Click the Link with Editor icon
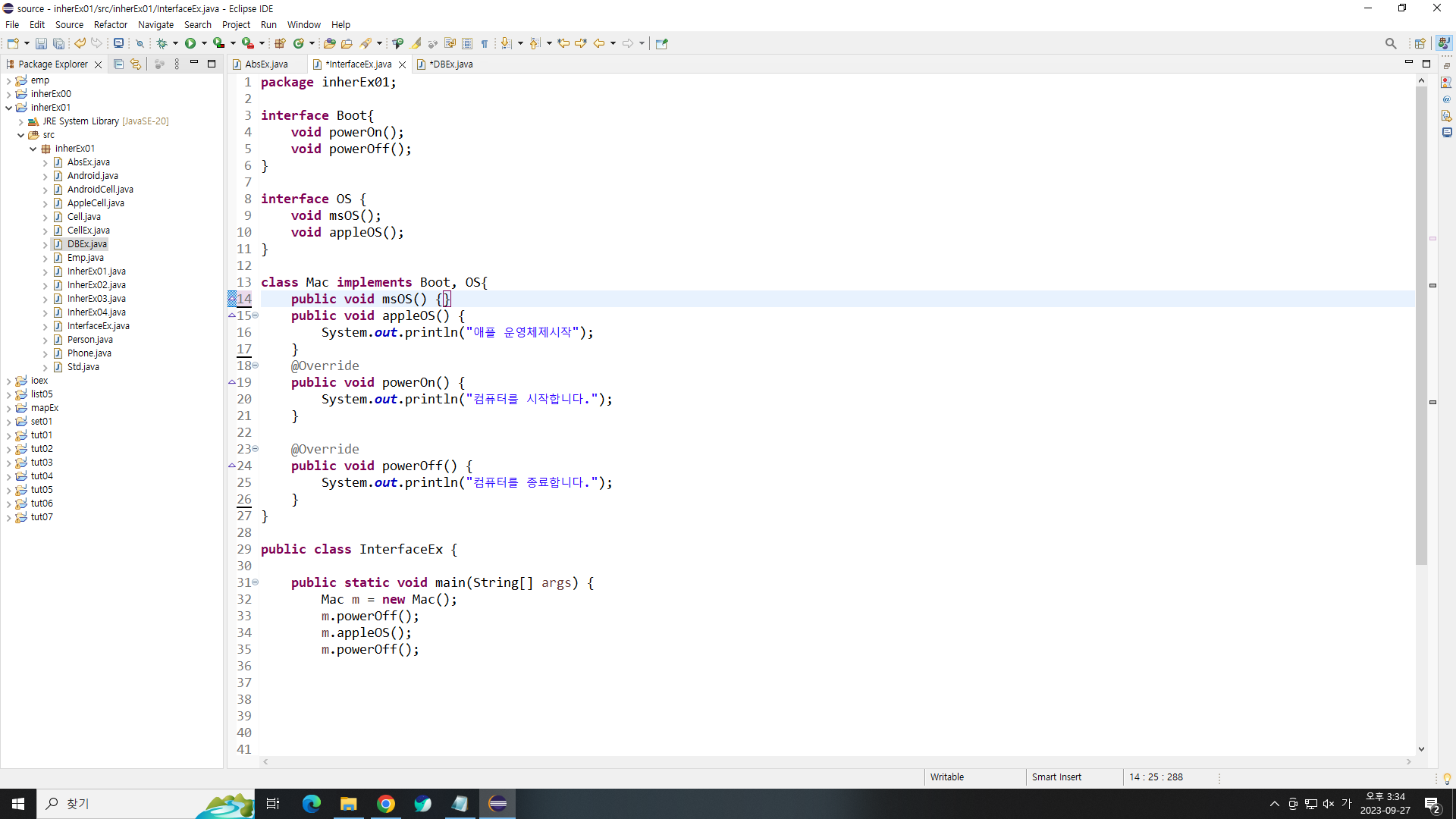Image resolution: width=1456 pixels, height=819 pixels. [136, 64]
